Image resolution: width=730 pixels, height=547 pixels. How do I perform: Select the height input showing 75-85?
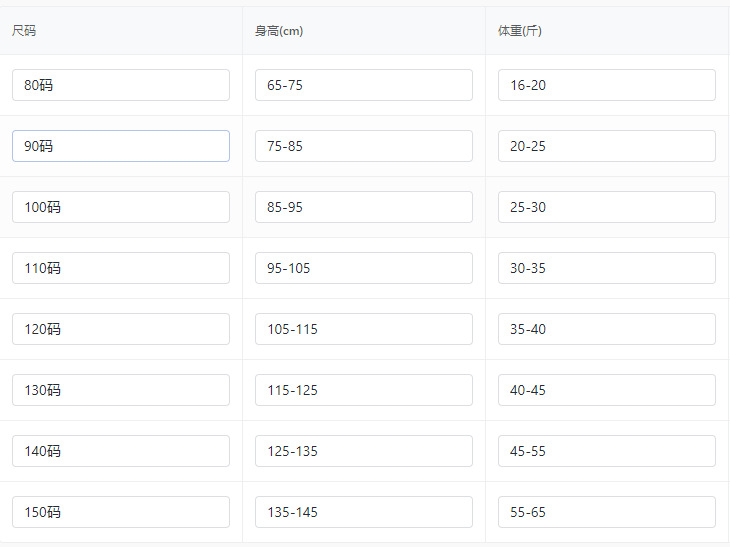tap(364, 146)
